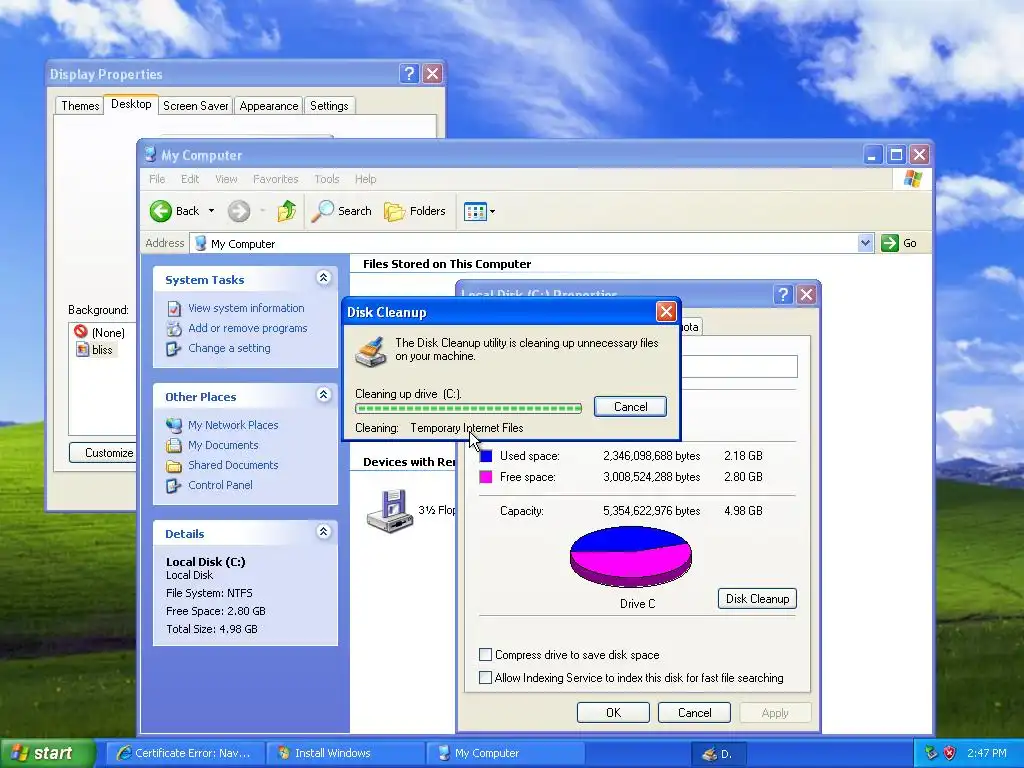Viewport: 1024px width, 768px height.
Task: Open the Forward button history dropdown arrow
Action: [263, 211]
